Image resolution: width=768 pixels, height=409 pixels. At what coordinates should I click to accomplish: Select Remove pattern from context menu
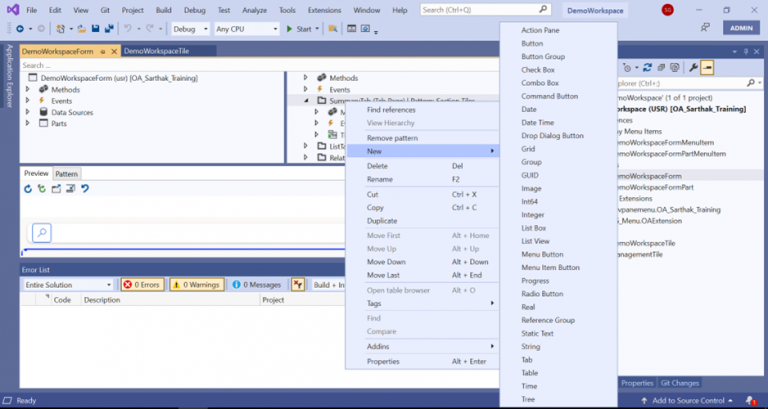(392, 138)
